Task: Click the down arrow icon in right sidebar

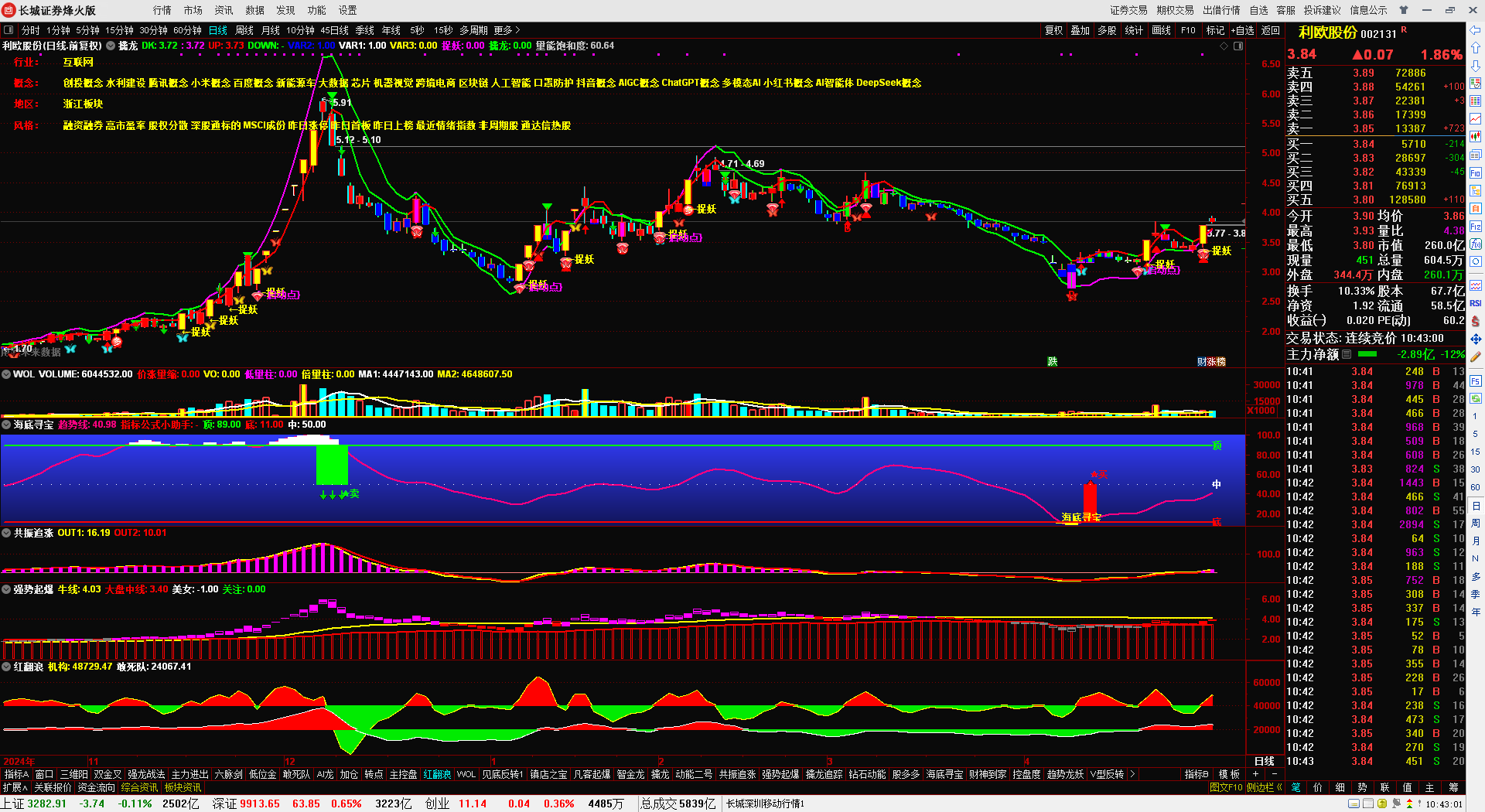Action: [x=1476, y=66]
